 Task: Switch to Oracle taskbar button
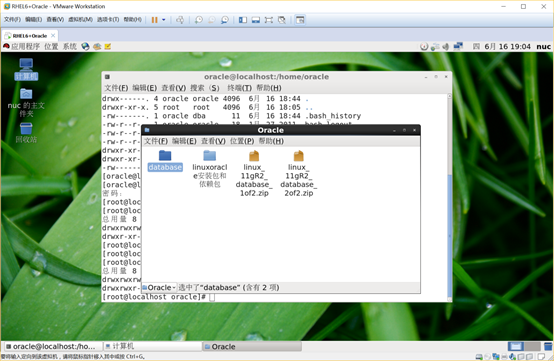click(252, 347)
